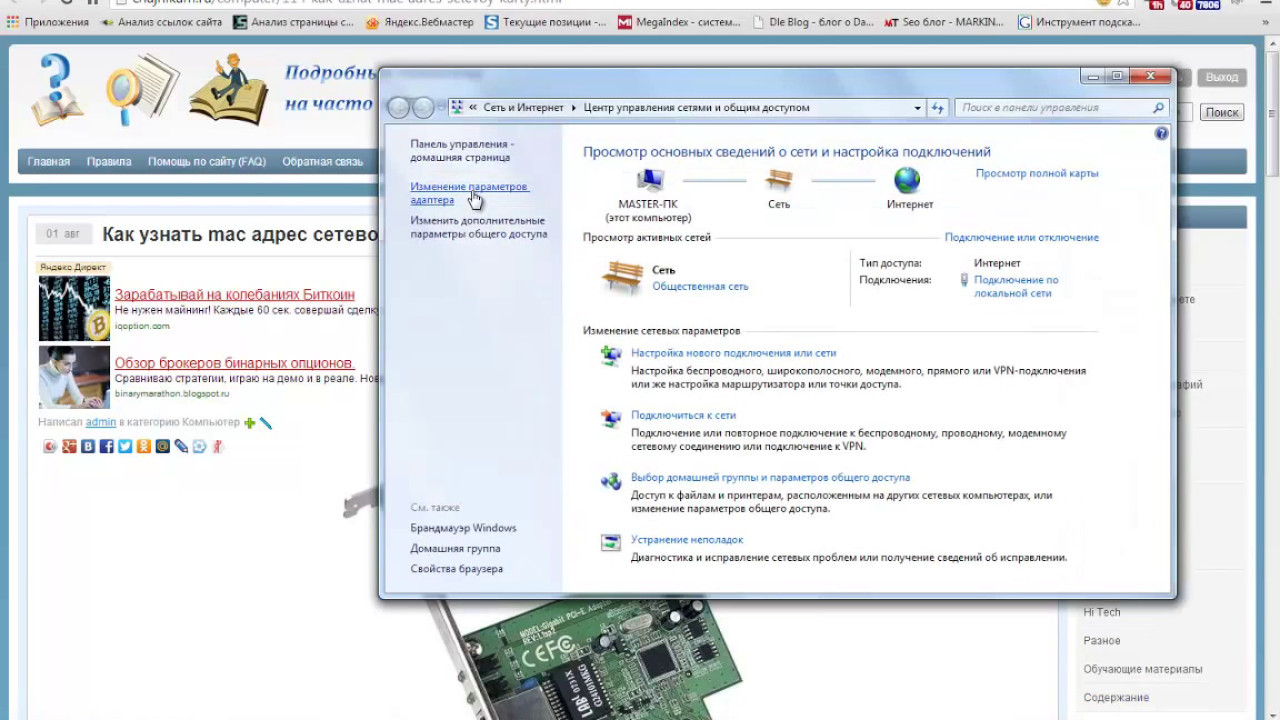This screenshot has height=720, width=1280.
Task: Expand the breadcrumb root chevron «
Action: 473,107
